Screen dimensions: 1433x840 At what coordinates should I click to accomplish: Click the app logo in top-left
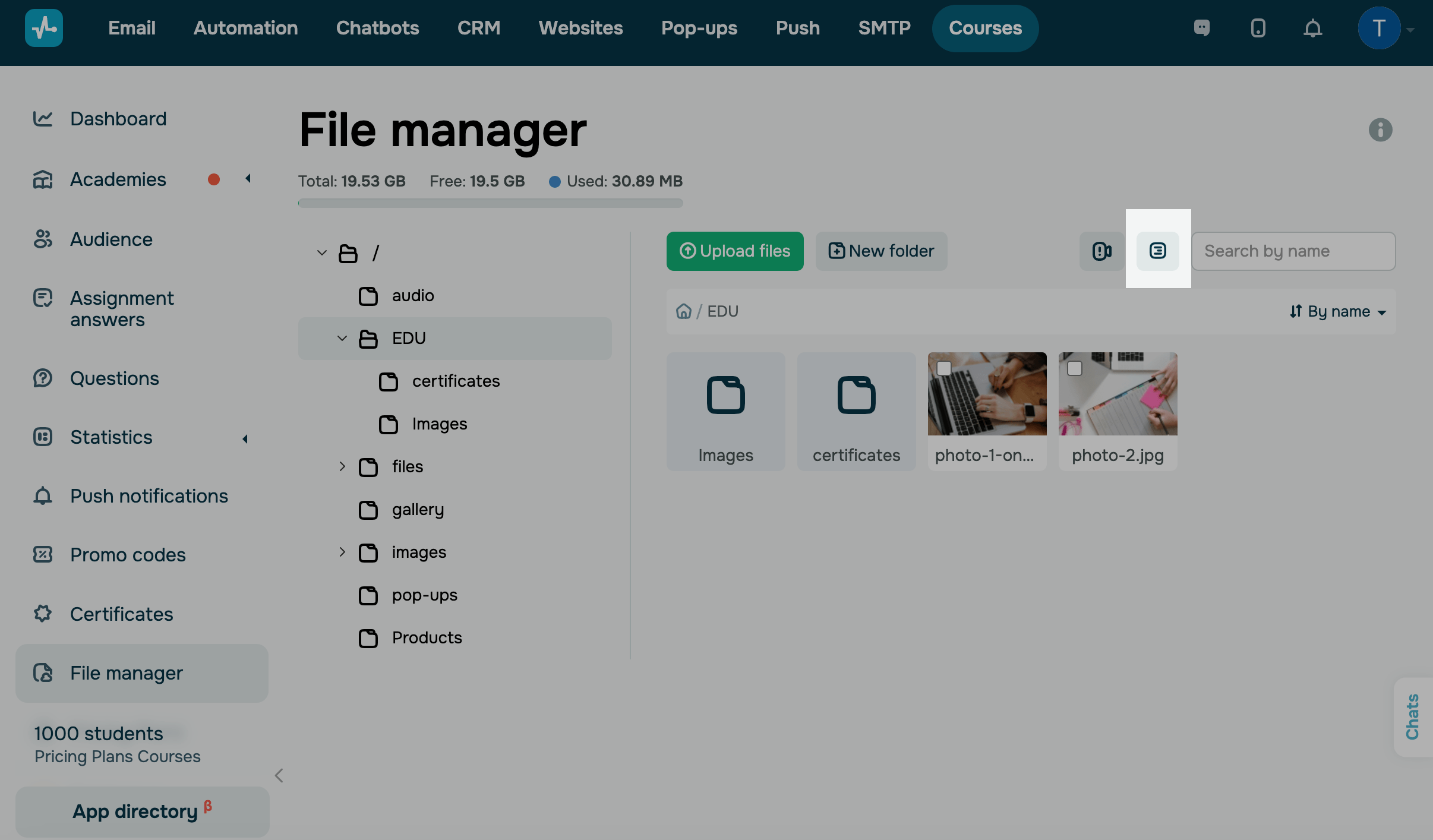click(x=44, y=28)
